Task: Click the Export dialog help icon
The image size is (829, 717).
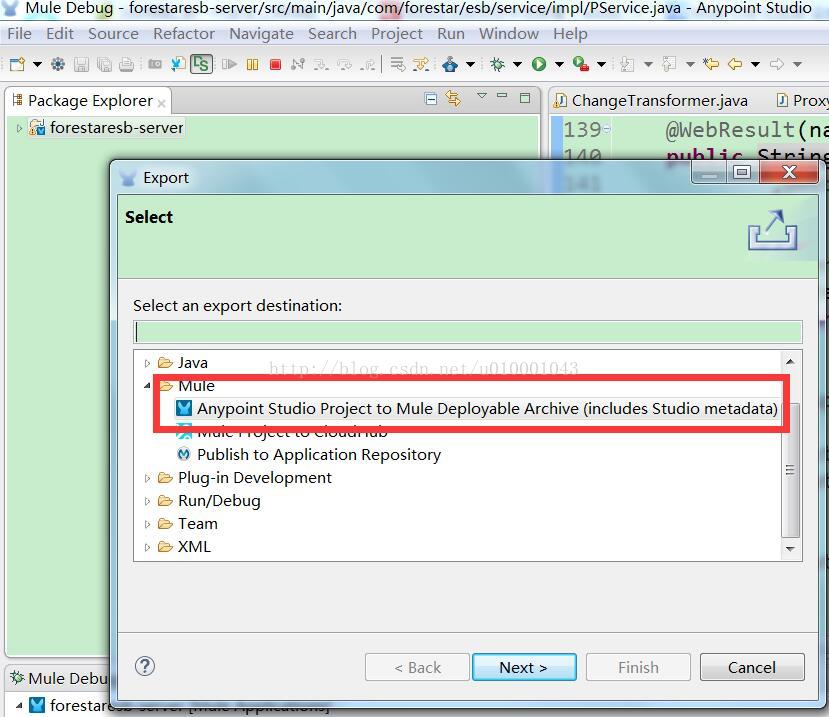Action: point(144,666)
